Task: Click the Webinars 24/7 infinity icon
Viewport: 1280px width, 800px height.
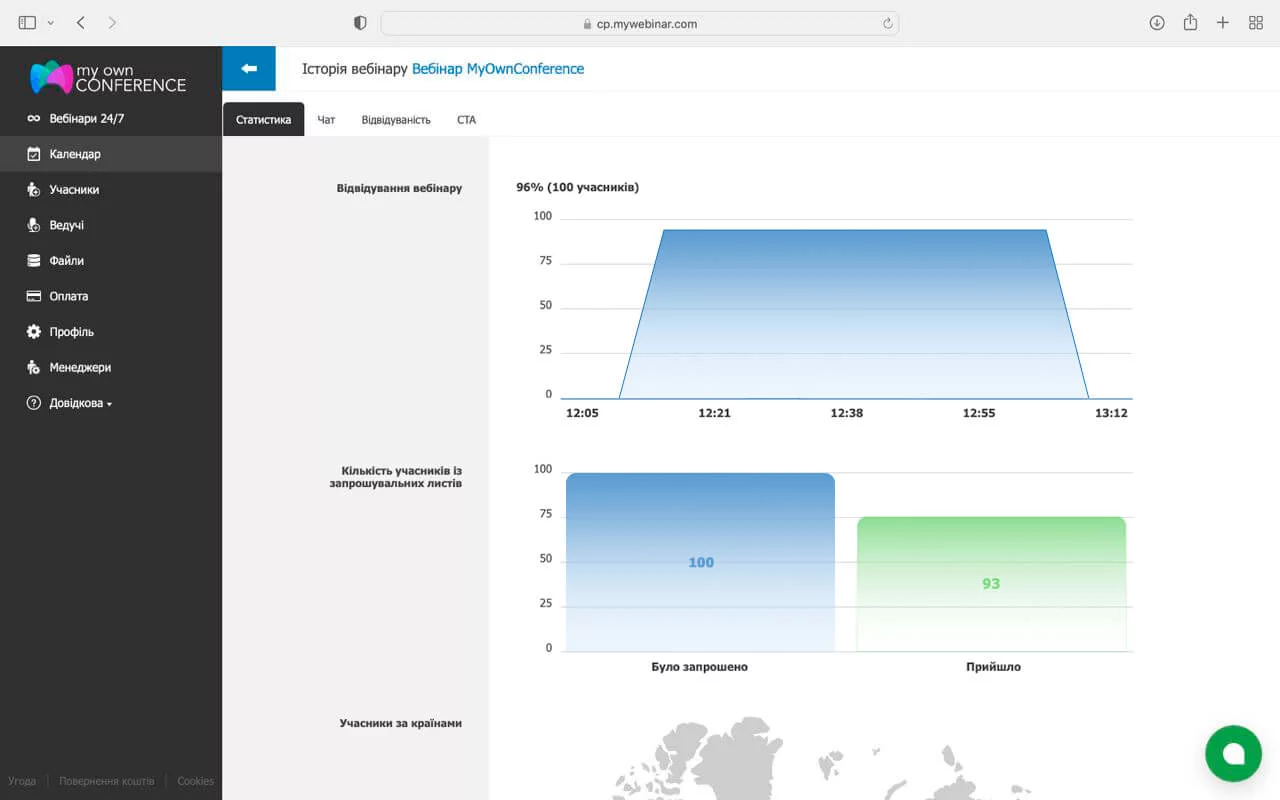Action: (34, 119)
